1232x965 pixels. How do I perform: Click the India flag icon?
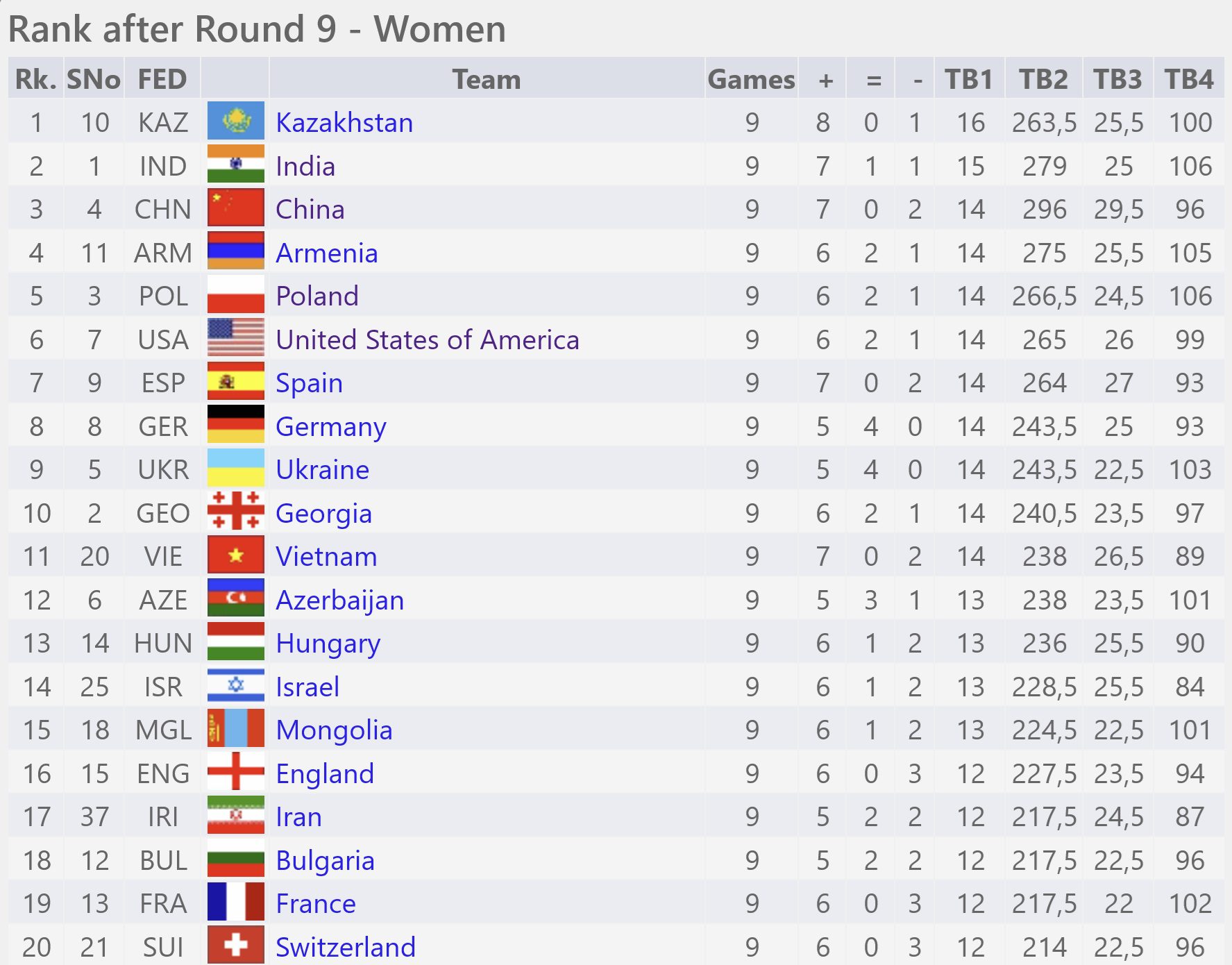click(236, 165)
